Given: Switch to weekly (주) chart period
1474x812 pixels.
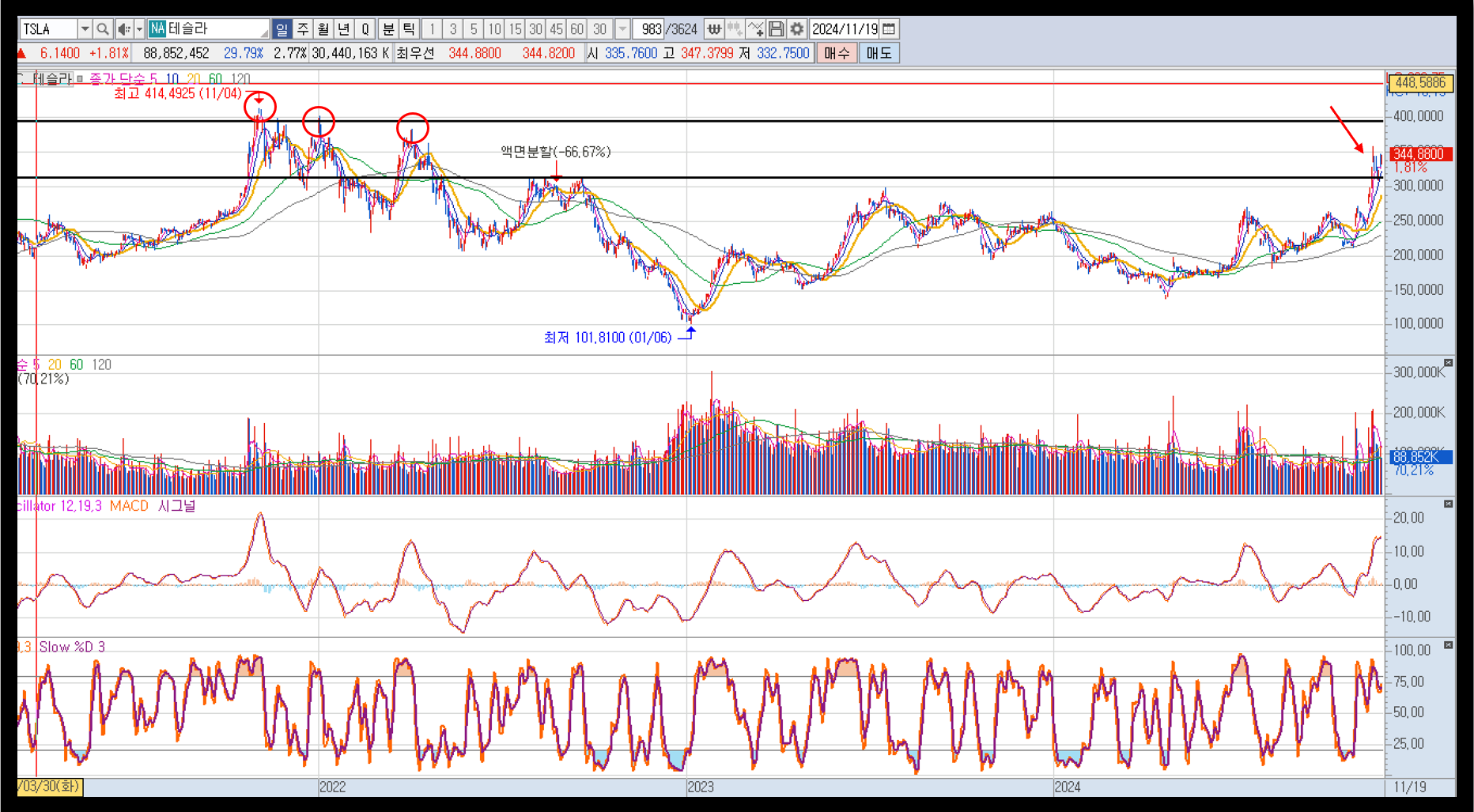Looking at the screenshot, I should pyautogui.click(x=302, y=29).
